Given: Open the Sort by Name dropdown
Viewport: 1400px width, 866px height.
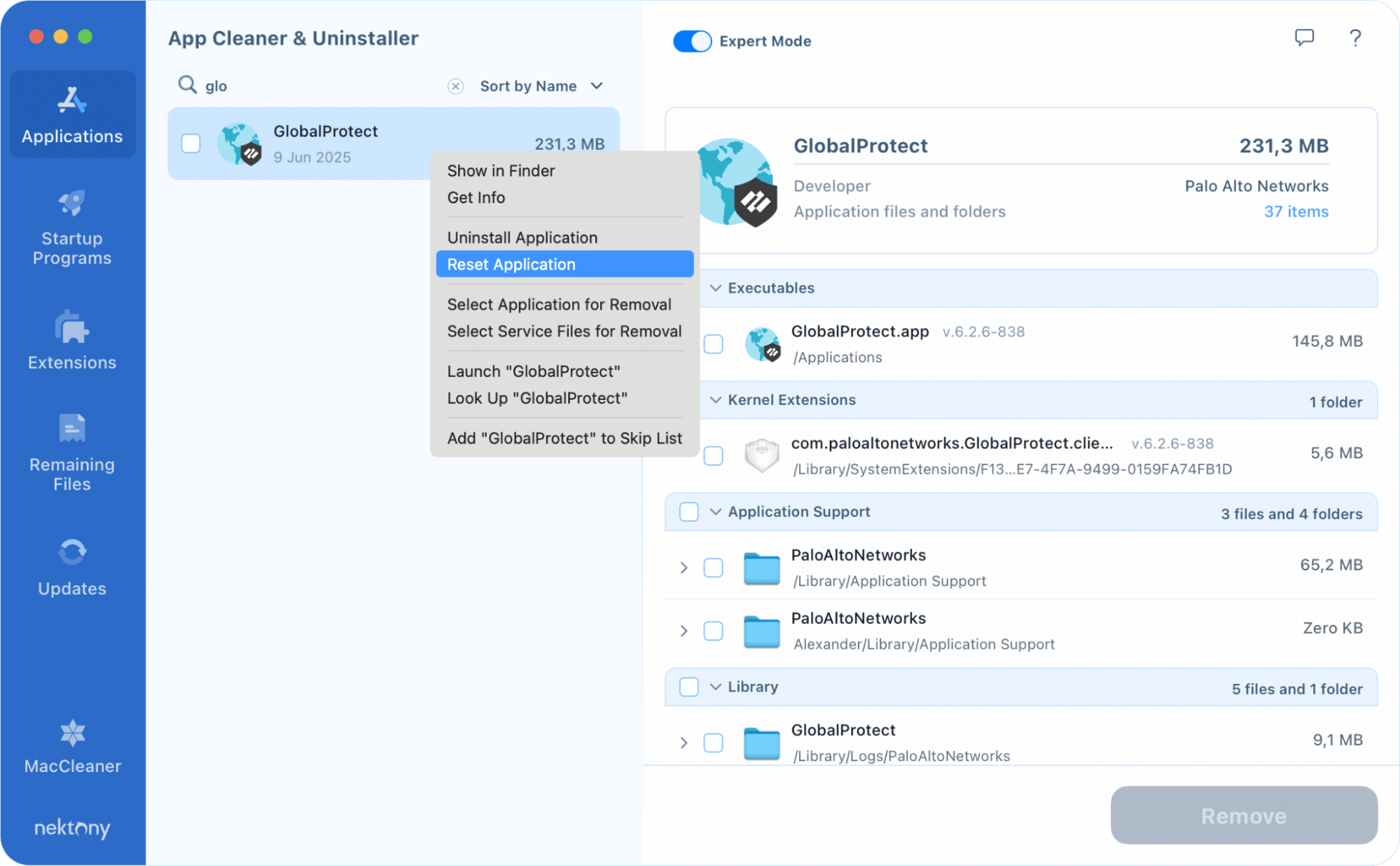Looking at the screenshot, I should click(540, 85).
